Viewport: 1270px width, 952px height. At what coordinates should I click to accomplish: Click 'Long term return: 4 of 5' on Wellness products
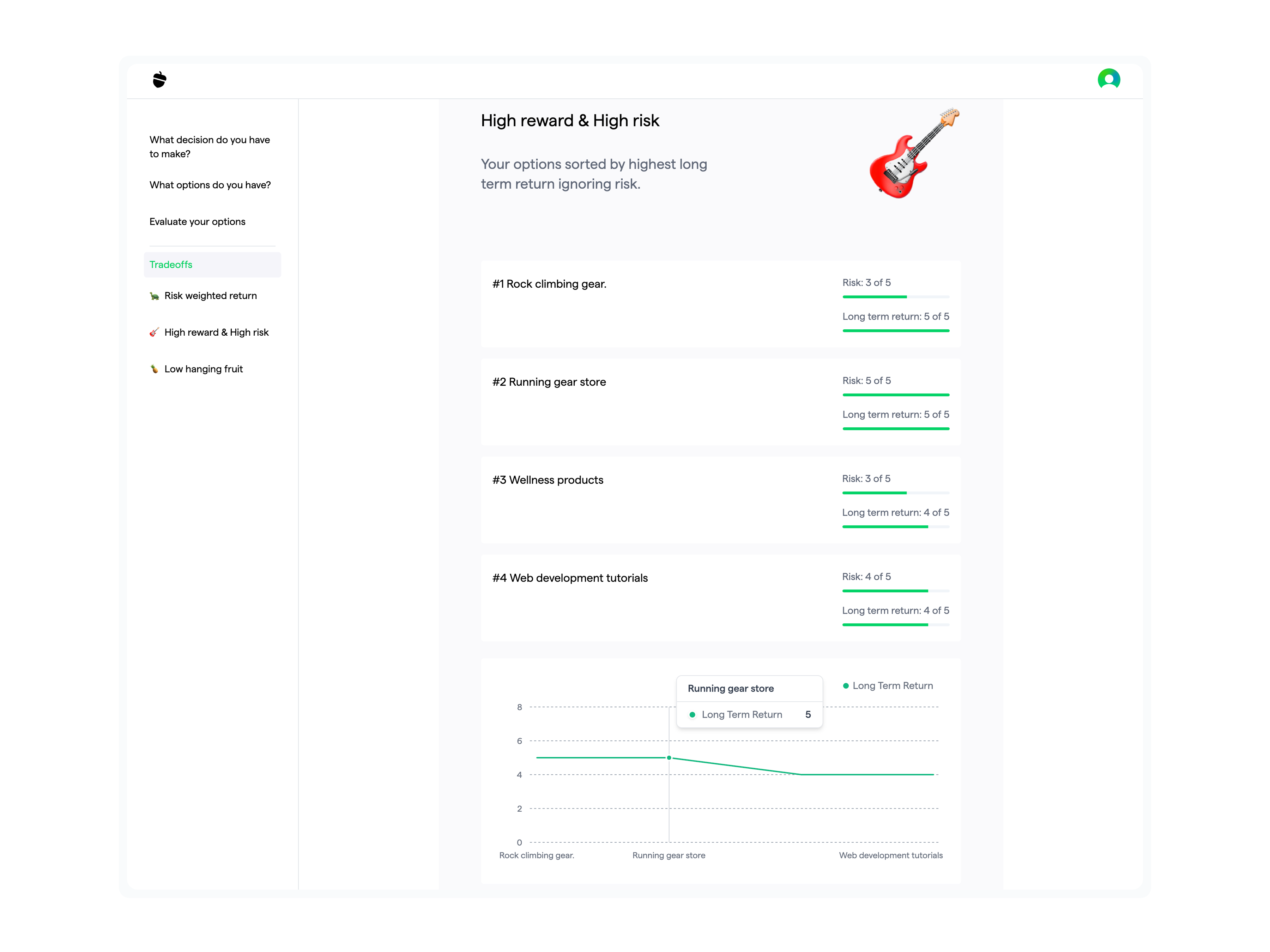(x=896, y=512)
